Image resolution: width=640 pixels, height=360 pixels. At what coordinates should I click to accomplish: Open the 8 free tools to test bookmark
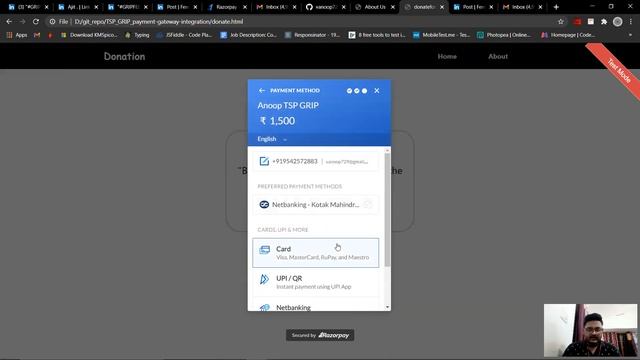pyautogui.click(x=377, y=35)
